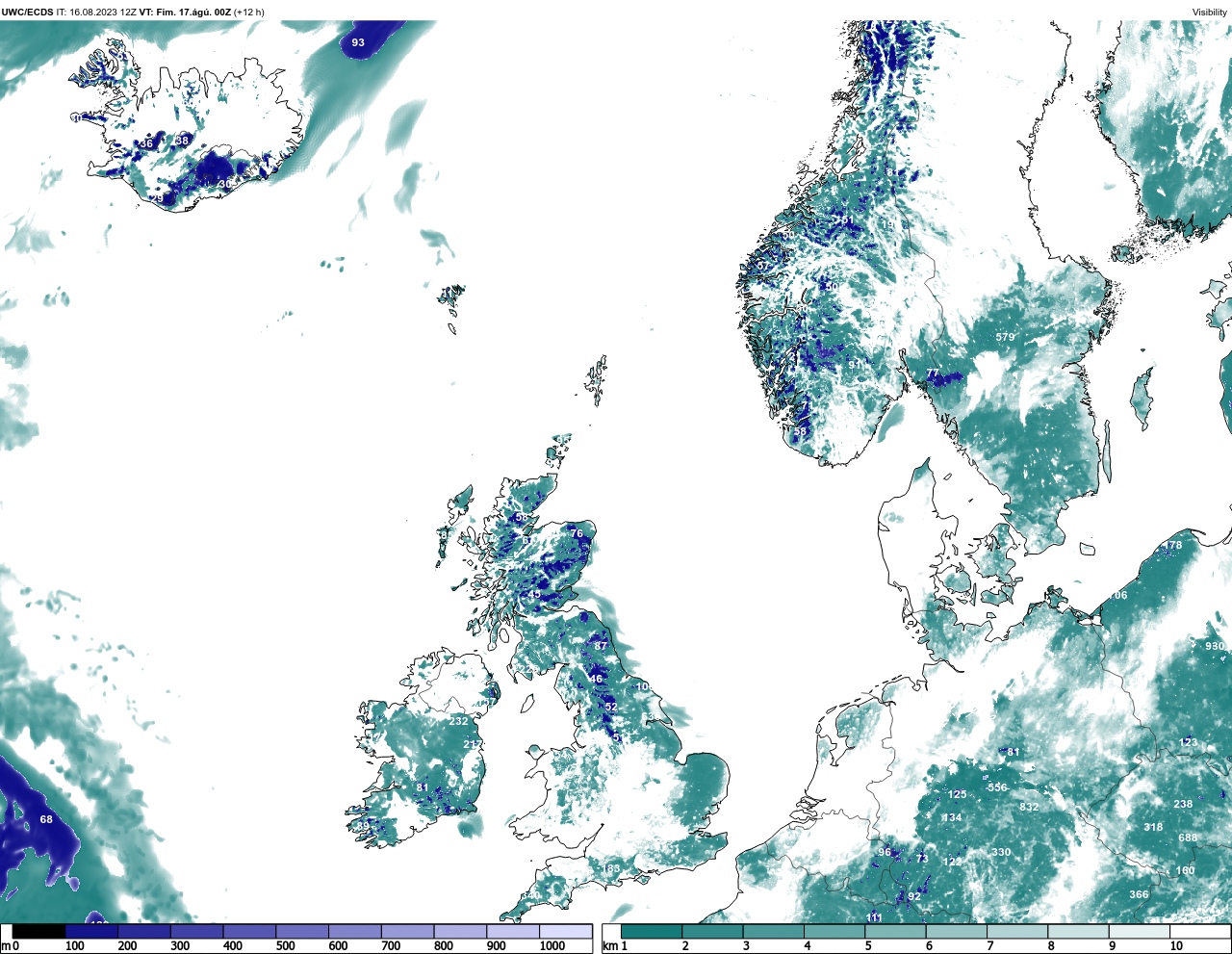Click the '134' value in western Germany
Image resolution: width=1232 pixels, height=954 pixels.
pos(952,817)
